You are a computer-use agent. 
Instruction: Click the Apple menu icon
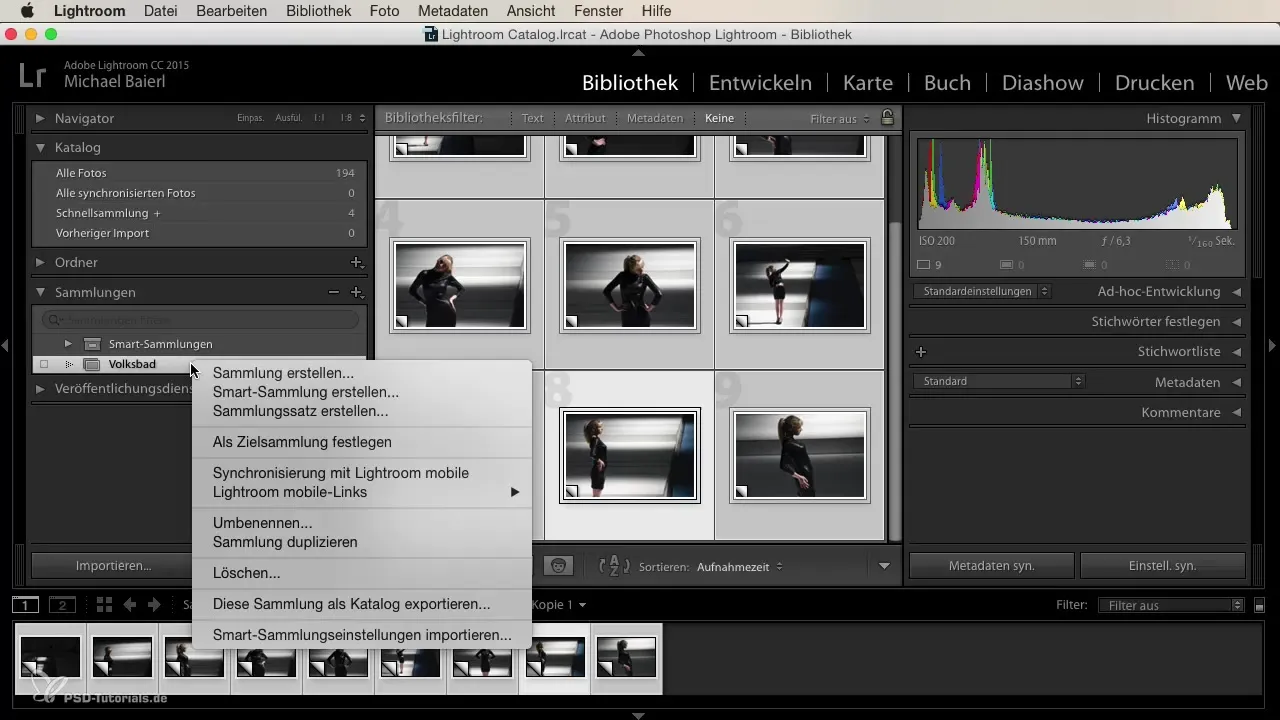27,12
